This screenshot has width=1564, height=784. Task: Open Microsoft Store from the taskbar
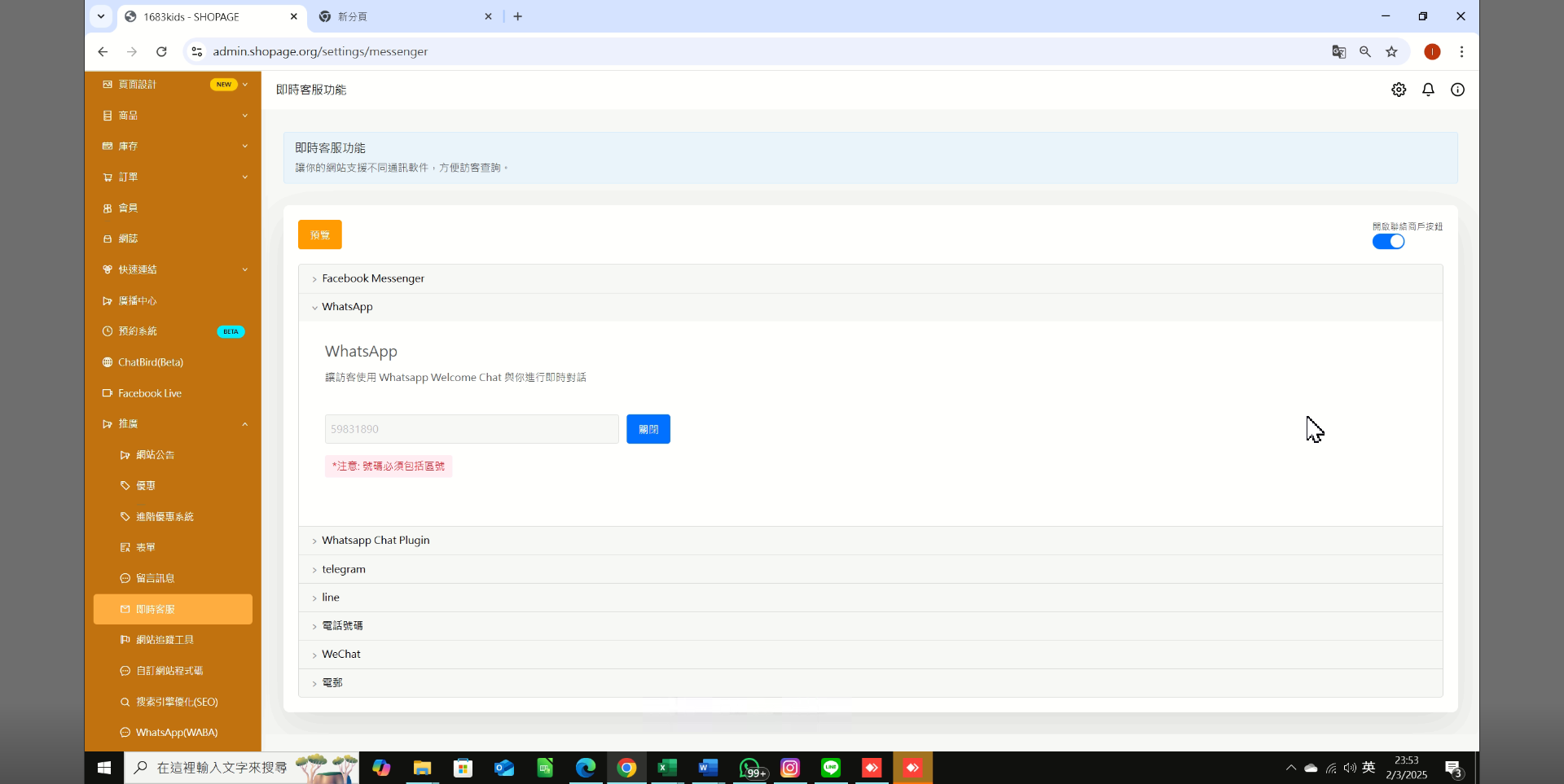[463, 768]
